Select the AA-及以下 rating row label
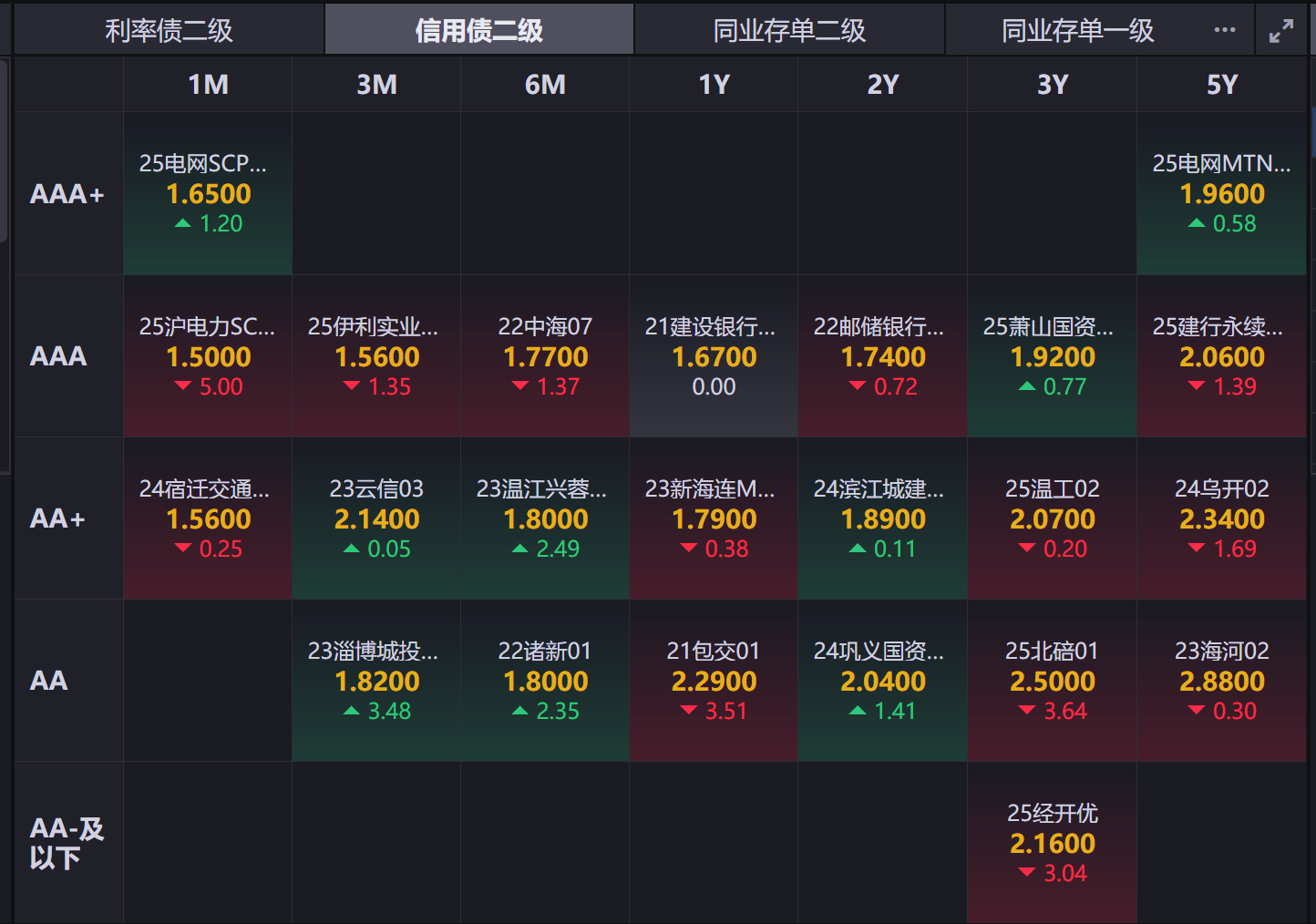Viewport: 1316px width, 924px height. tap(68, 843)
